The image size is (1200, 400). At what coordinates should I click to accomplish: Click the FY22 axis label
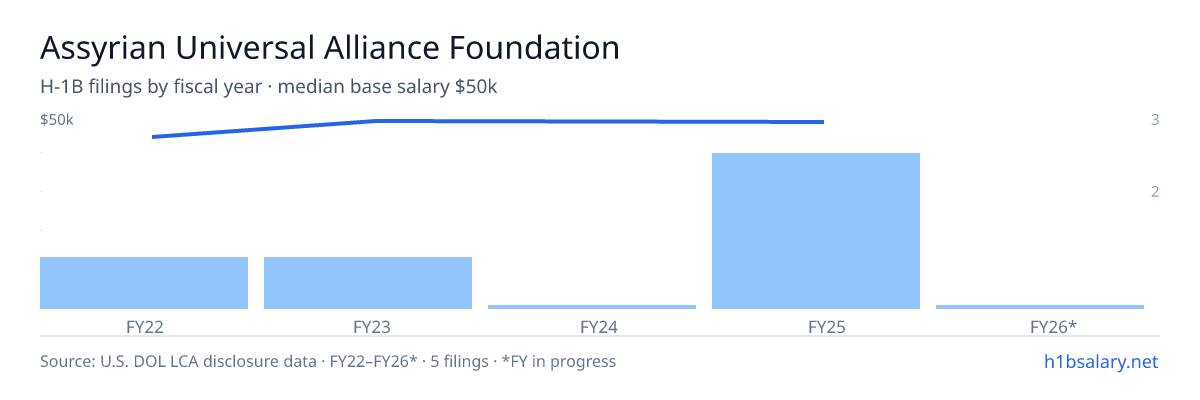[x=144, y=326]
